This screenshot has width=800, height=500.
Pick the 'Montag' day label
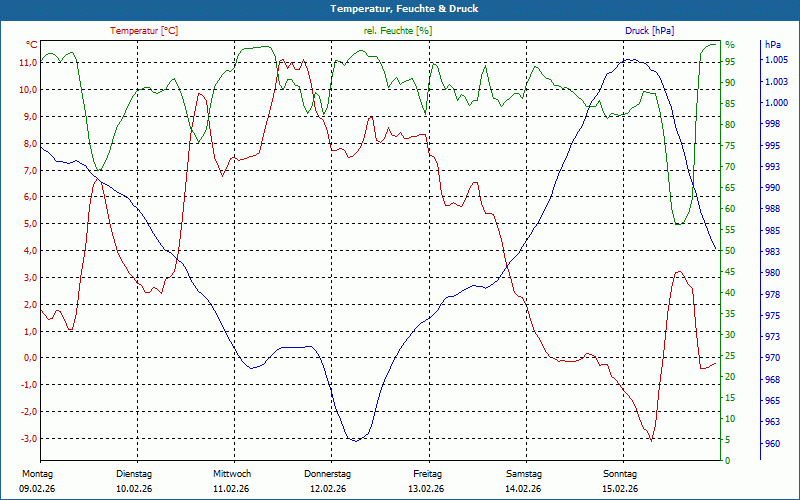pyautogui.click(x=37, y=474)
